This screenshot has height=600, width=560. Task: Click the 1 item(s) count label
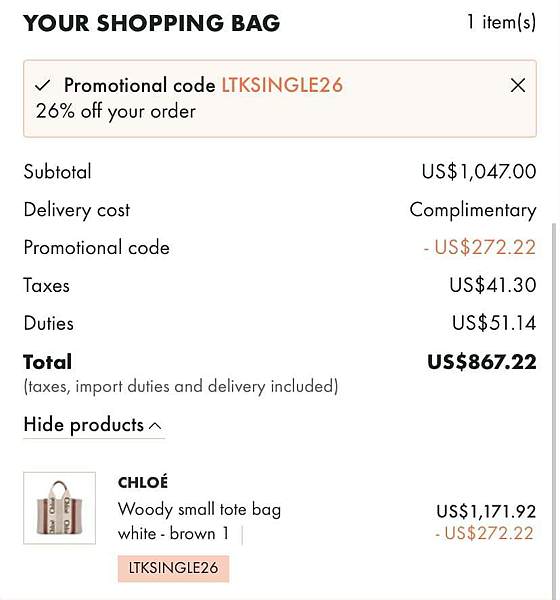pyautogui.click(x=501, y=22)
